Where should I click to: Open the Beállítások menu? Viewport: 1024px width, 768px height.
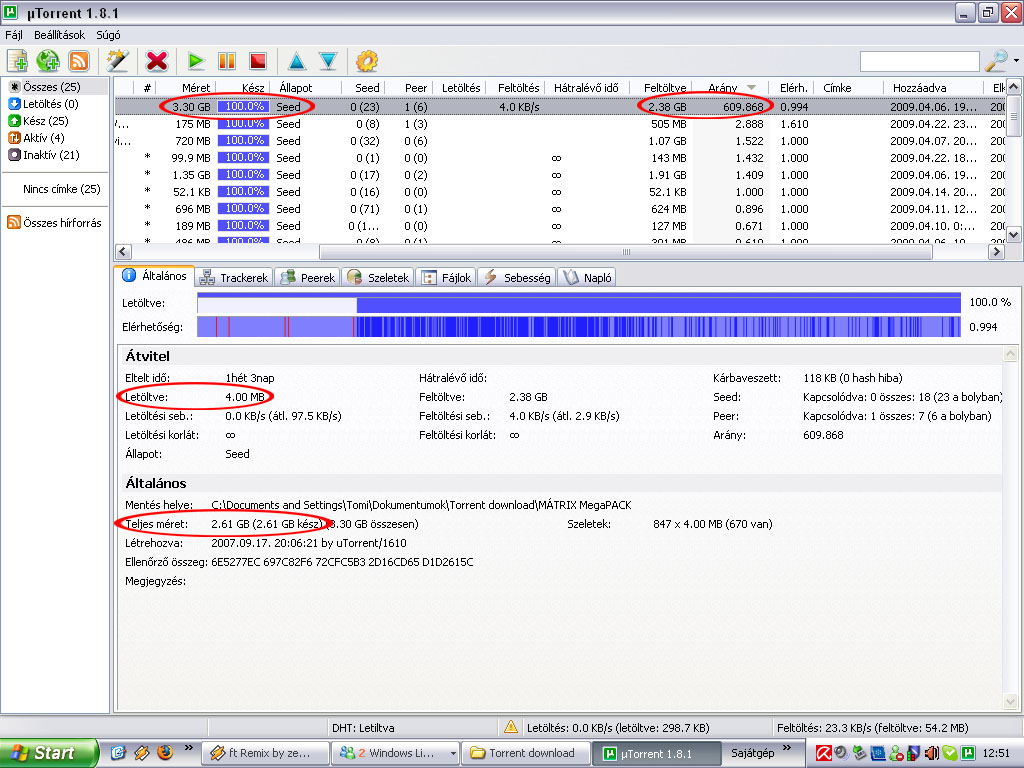click(59, 35)
